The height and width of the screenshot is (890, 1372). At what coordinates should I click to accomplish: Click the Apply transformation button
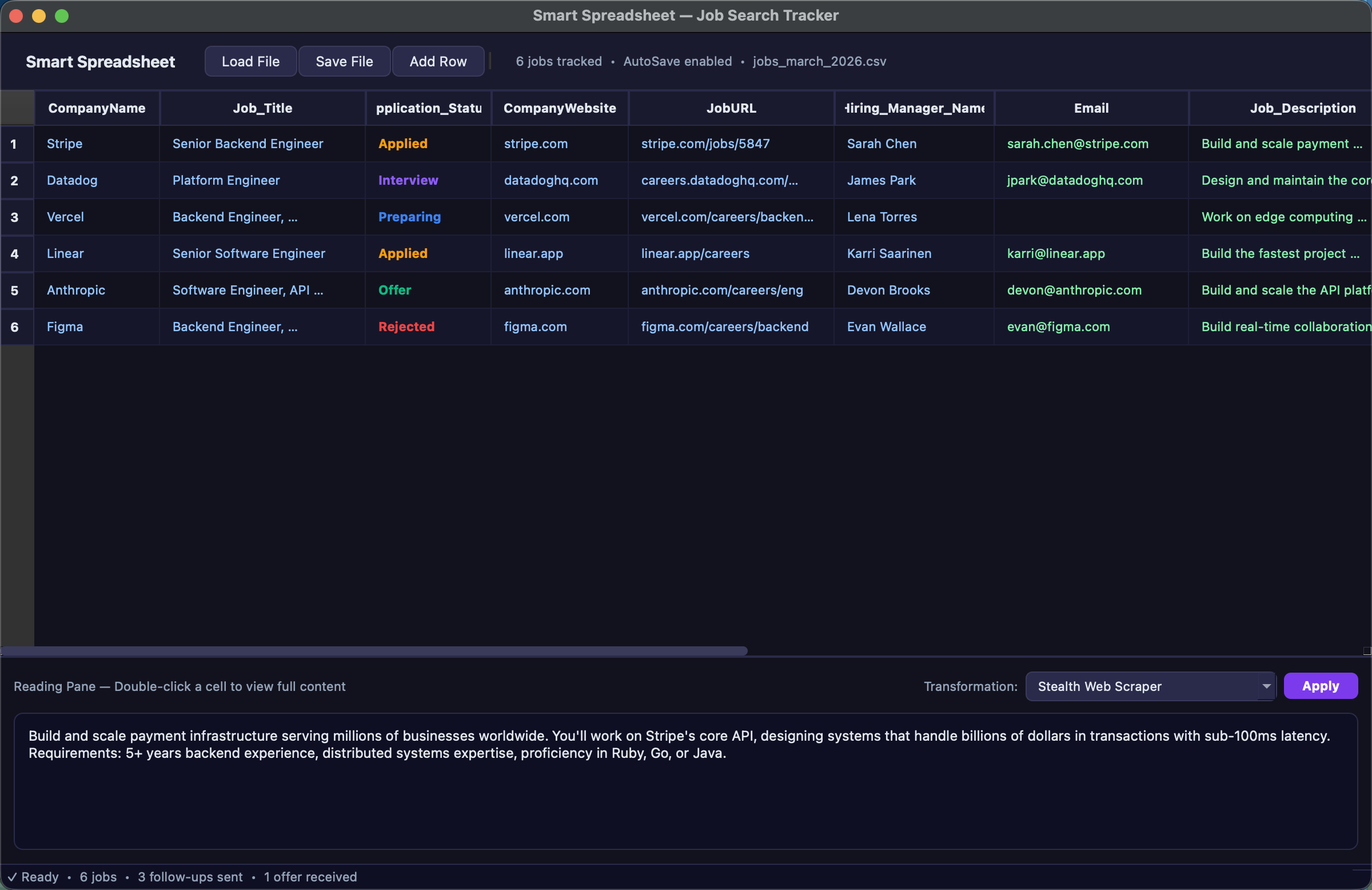(1320, 686)
